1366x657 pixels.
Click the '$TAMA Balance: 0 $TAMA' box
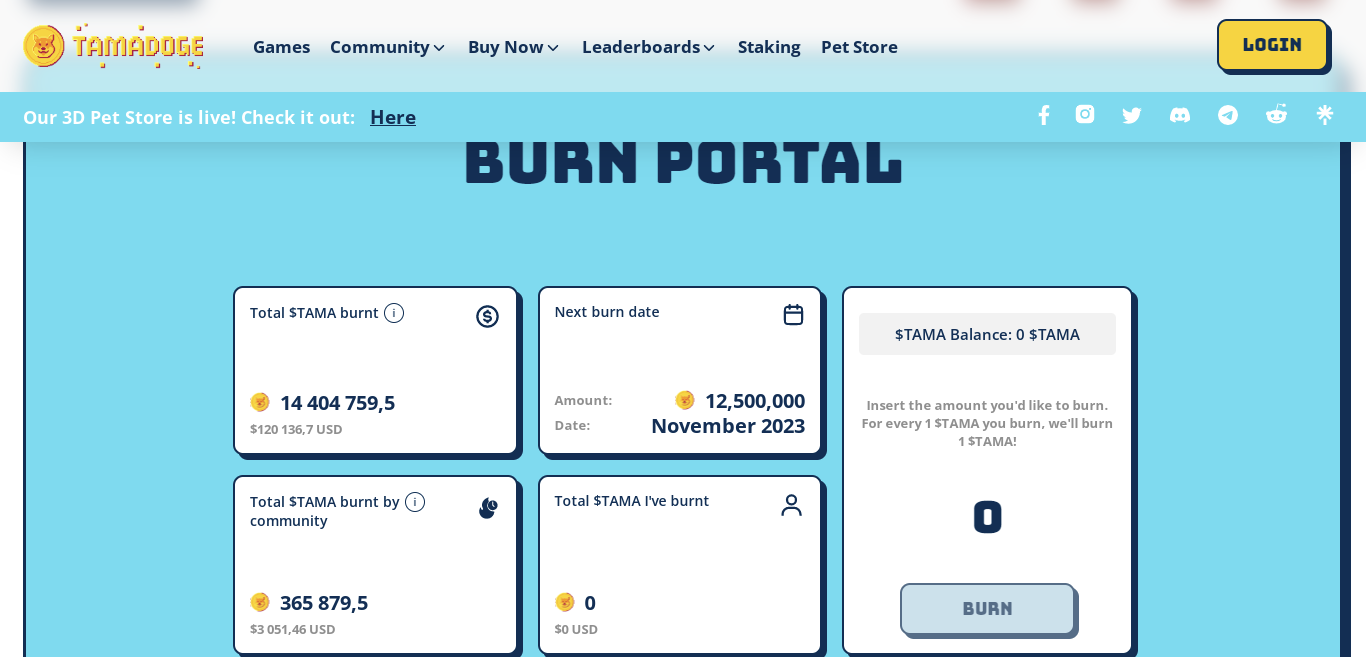coord(987,334)
